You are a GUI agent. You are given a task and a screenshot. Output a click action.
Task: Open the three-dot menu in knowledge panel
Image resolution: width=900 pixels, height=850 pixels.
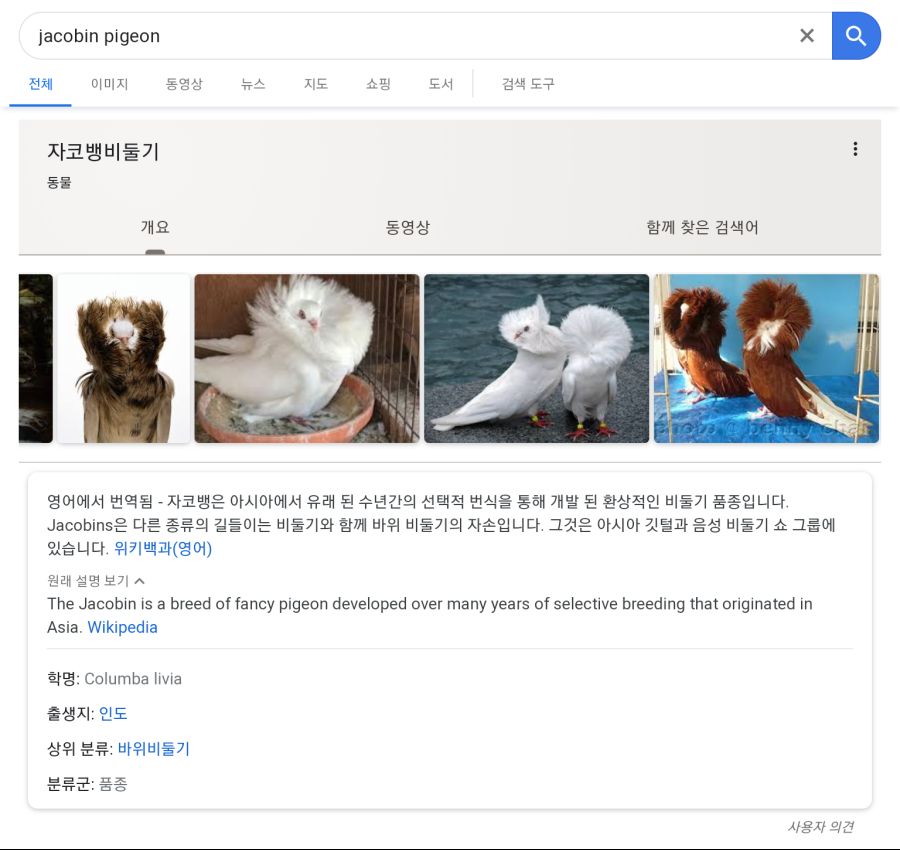pyautogui.click(x=855, y=149)
